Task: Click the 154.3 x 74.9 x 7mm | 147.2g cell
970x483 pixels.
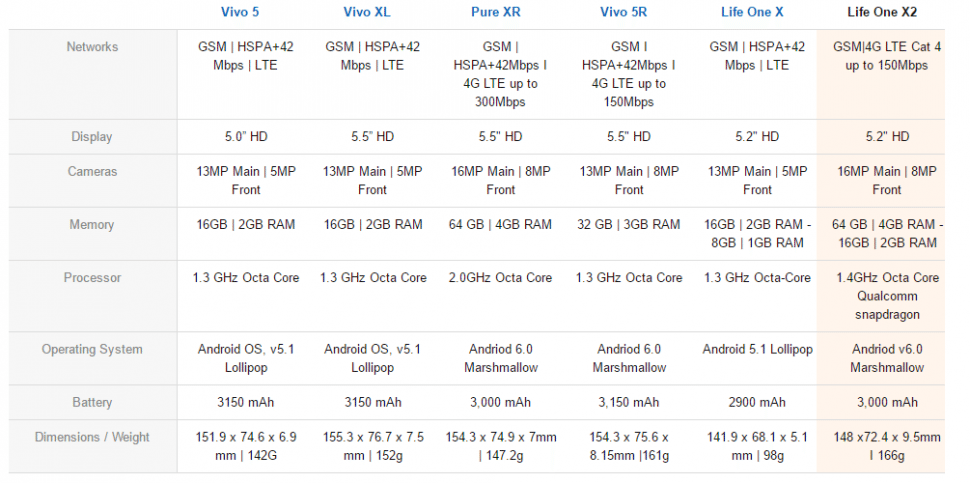Action: [x=500, y=447]
